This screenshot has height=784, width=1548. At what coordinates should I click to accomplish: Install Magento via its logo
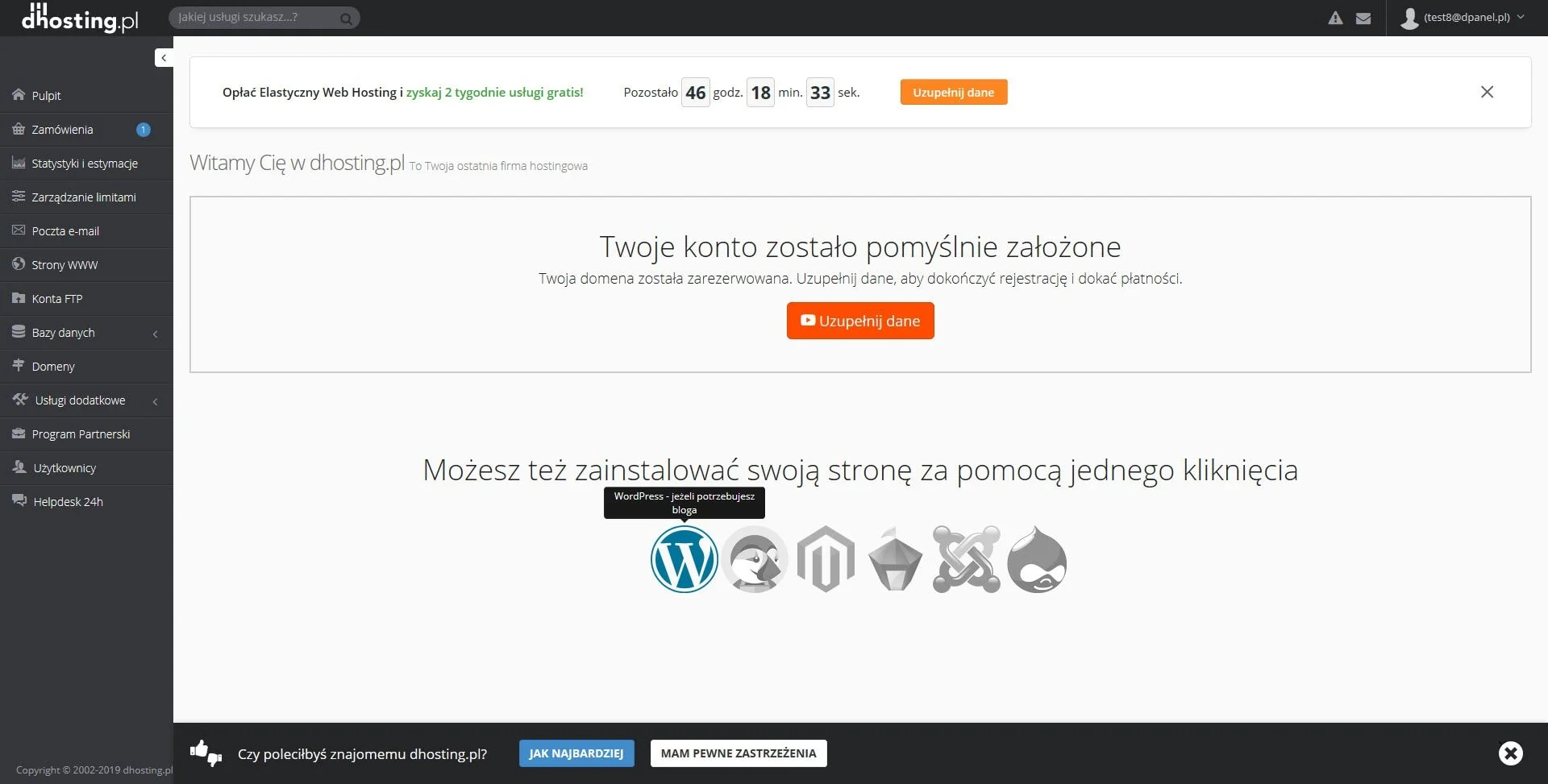point(826,559)
